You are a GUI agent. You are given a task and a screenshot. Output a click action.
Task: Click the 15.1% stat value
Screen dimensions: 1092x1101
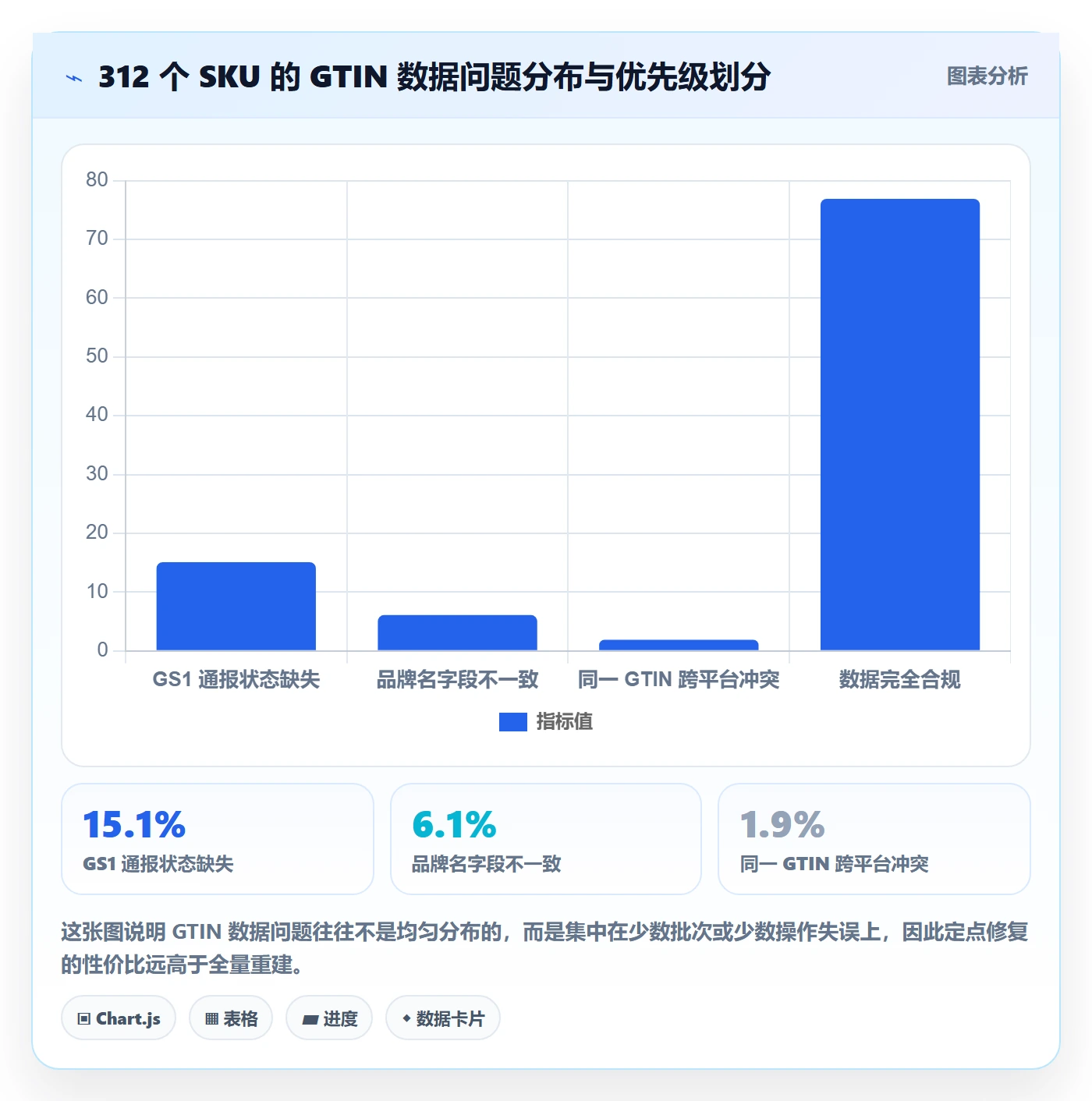[134, 825]
